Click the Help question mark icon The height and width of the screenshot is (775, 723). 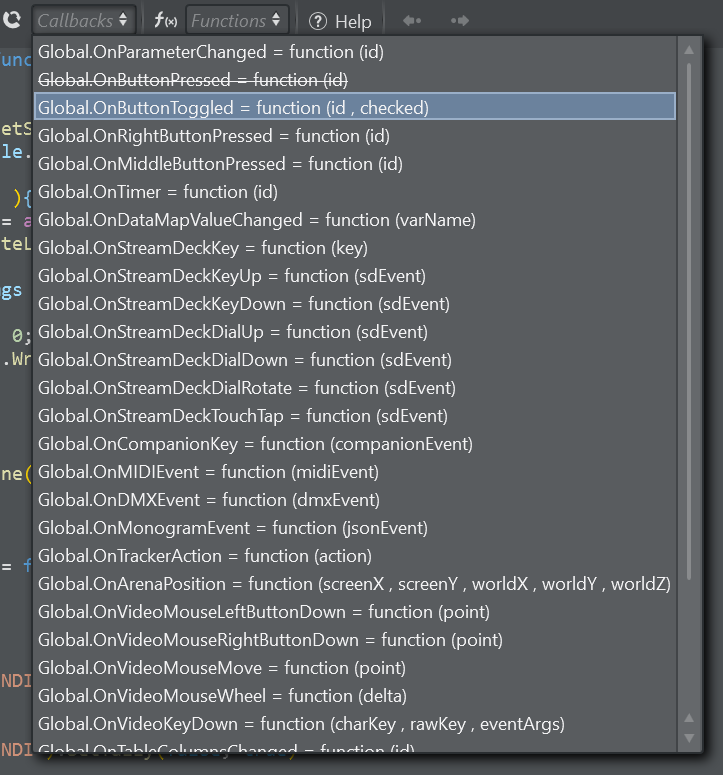[317, 21]
